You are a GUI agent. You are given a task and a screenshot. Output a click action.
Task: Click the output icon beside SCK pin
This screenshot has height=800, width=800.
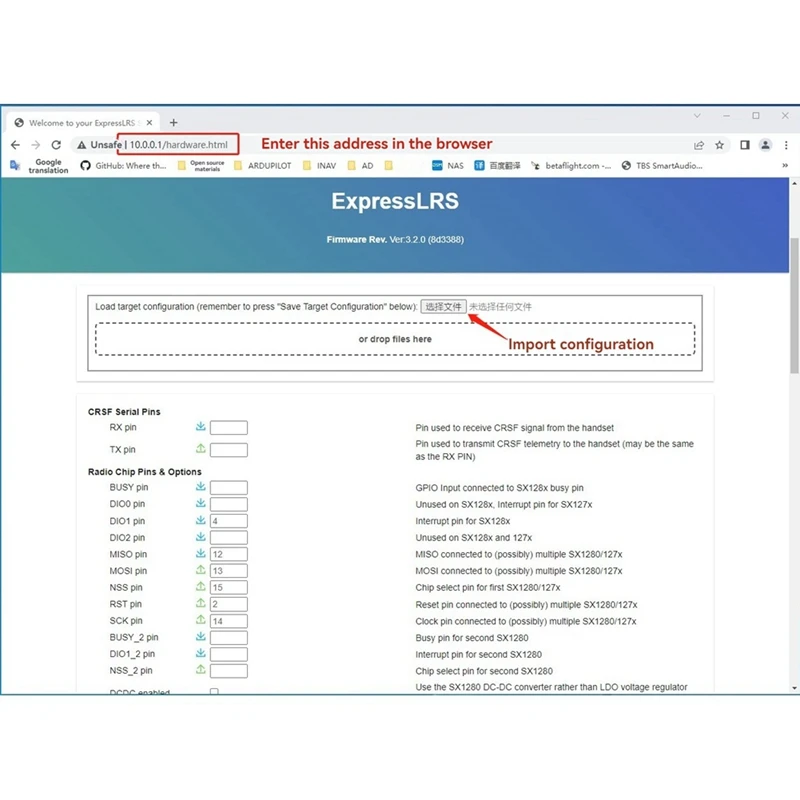click(x=201, y=620)
